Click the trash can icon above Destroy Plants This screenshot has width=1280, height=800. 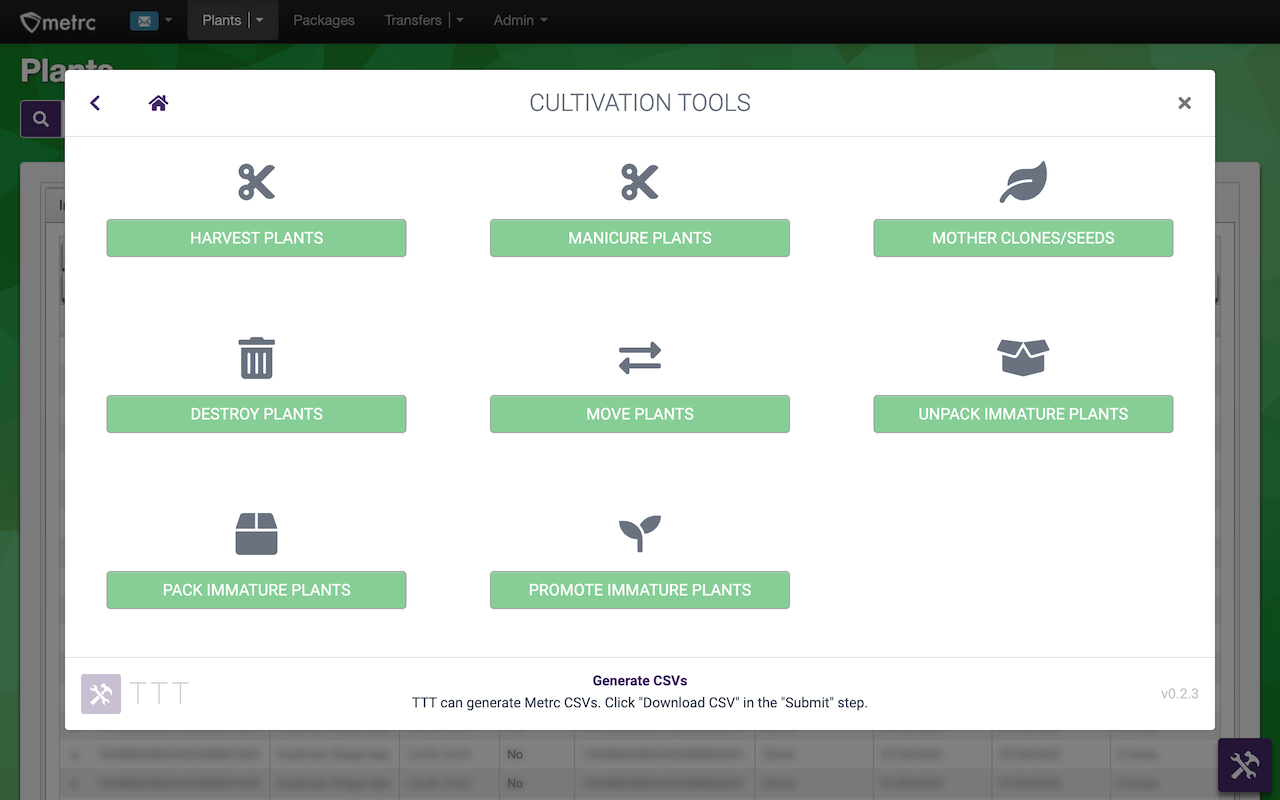pos(256,358)
